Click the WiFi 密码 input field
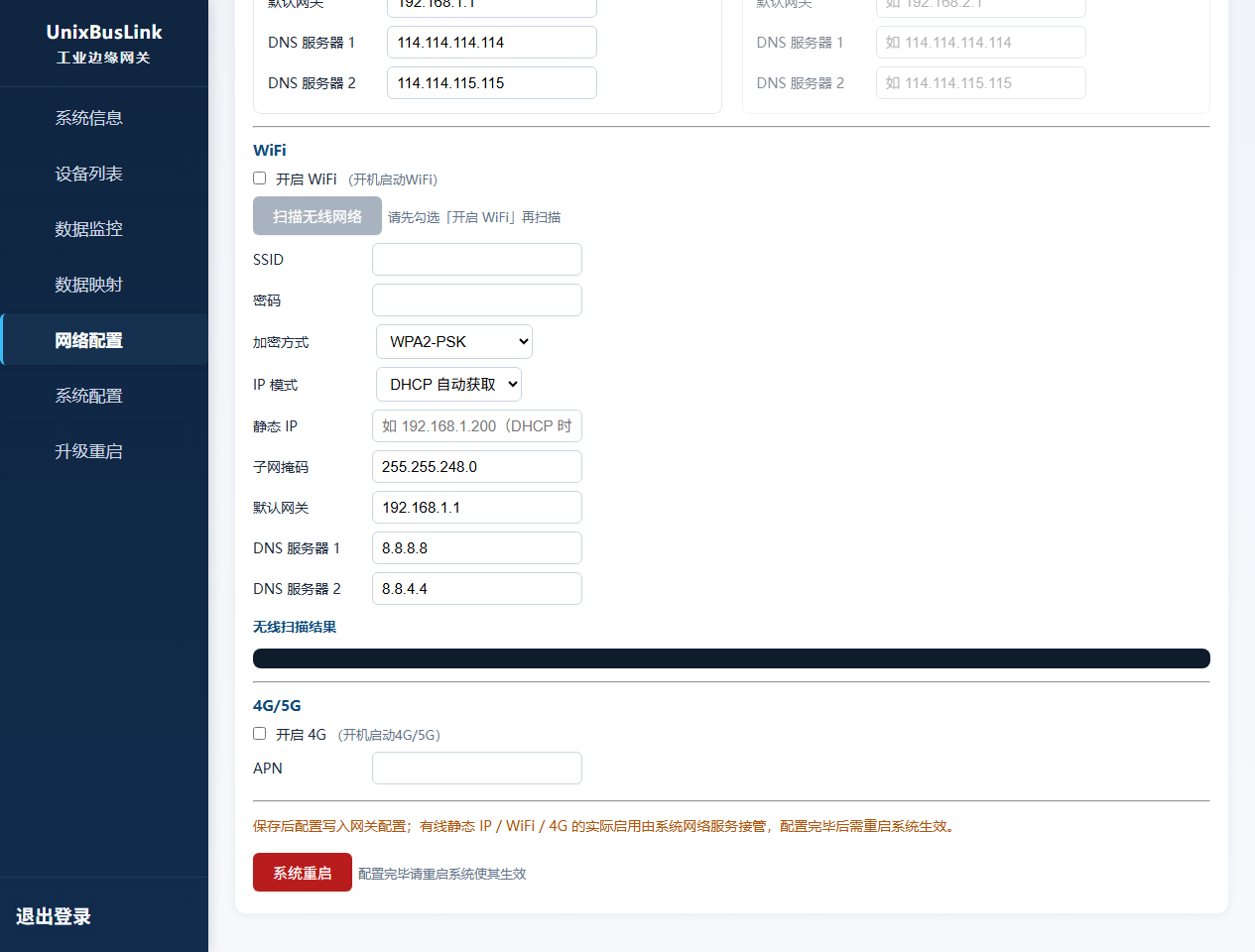Viewport: 1255px width, 952px height. coord(477,300)
